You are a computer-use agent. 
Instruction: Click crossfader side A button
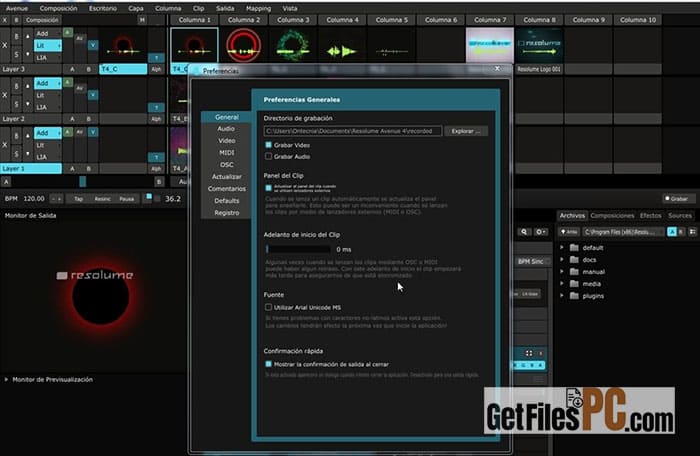[6, 182]
